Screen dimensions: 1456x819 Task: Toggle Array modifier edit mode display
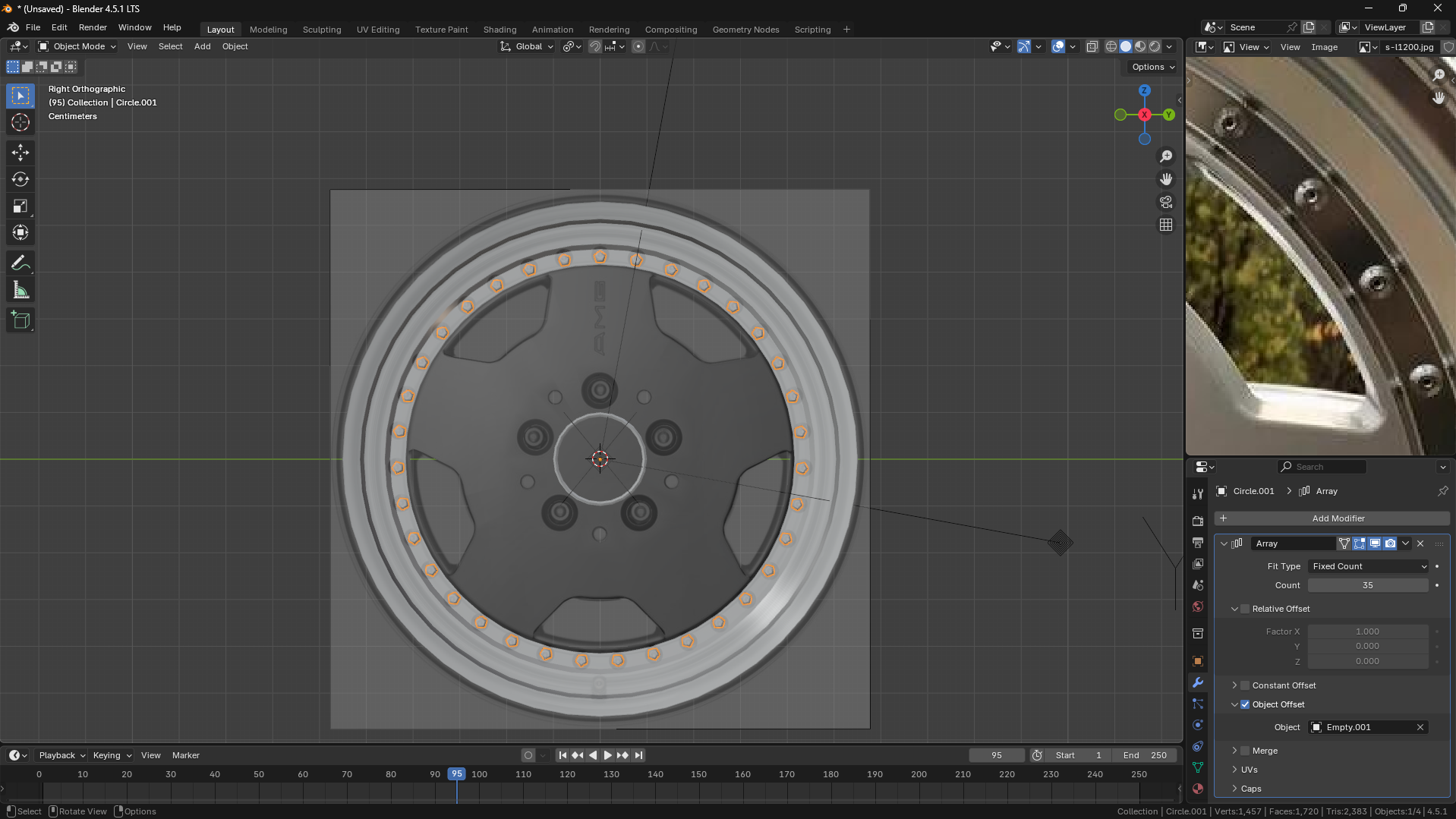click(1360, 543)
